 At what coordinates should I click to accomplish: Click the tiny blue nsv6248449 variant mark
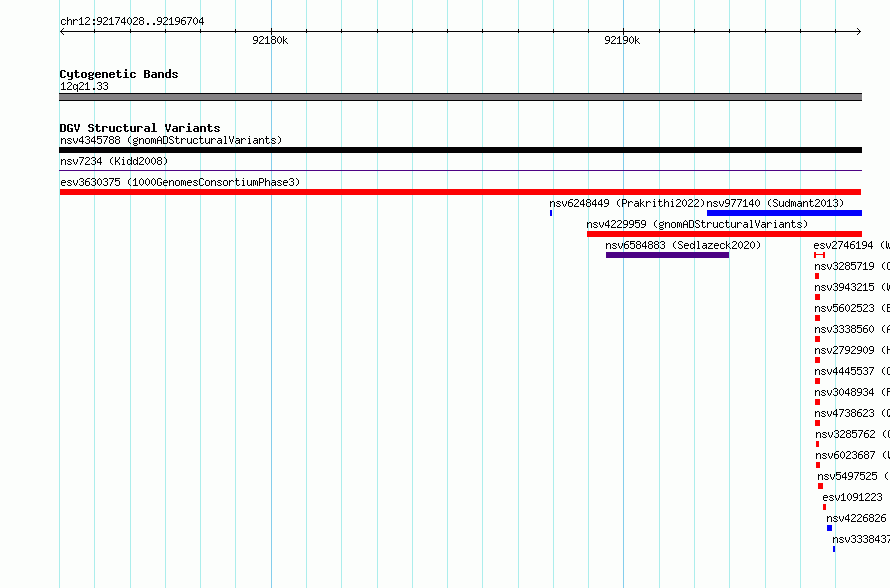point(551,213)
